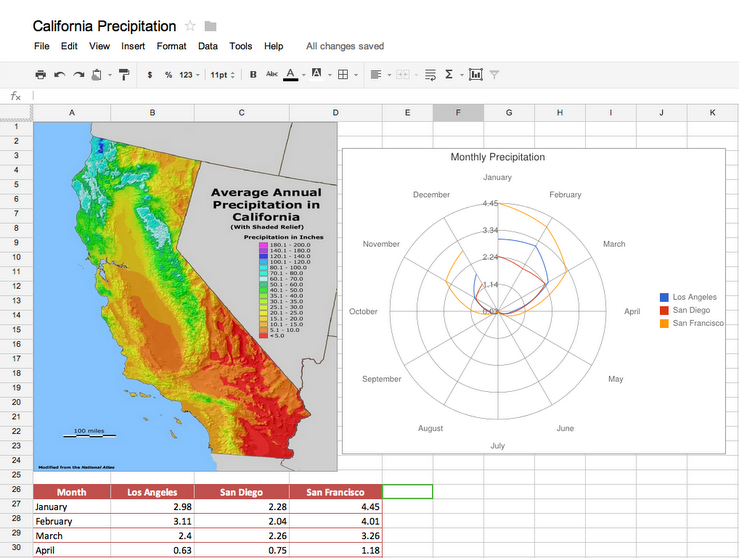
Task: Apply bold formatting to cell
Action: [x=253, y=74]
